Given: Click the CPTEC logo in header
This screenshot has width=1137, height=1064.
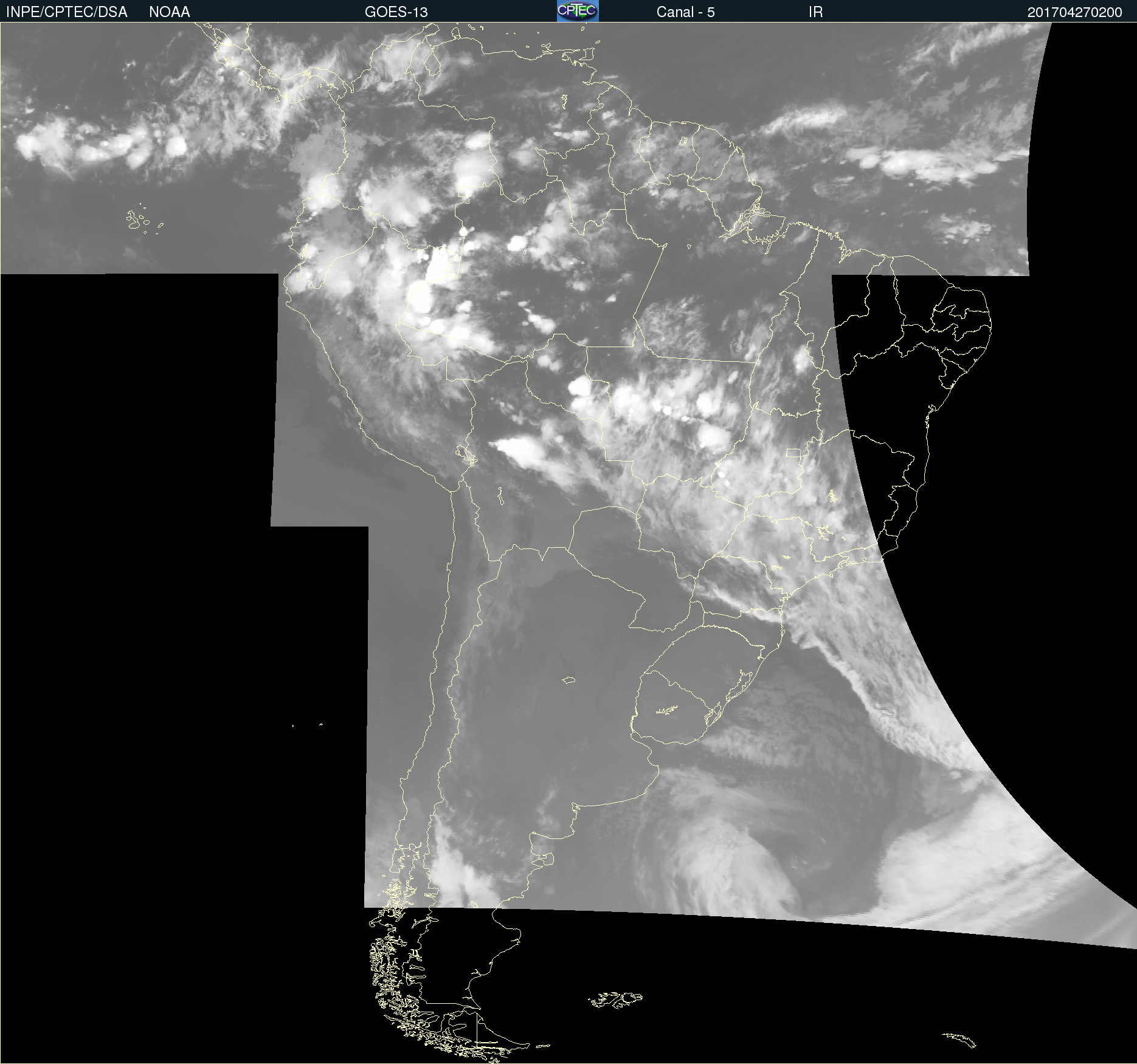Looking at the screenshot, I should (578, 11).
